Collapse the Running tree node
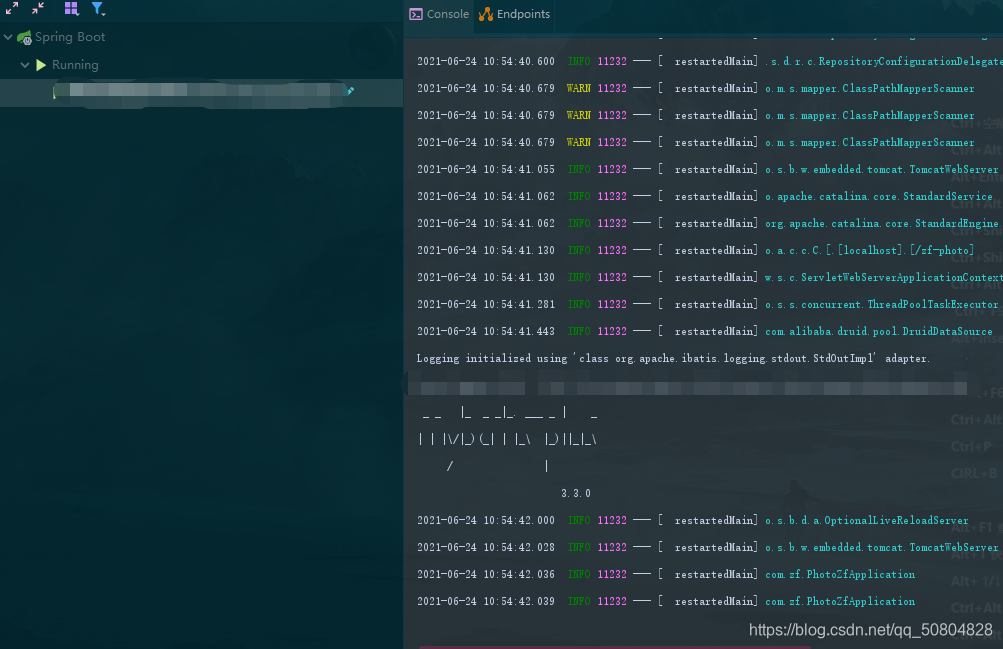 click(x=24, y=63)
